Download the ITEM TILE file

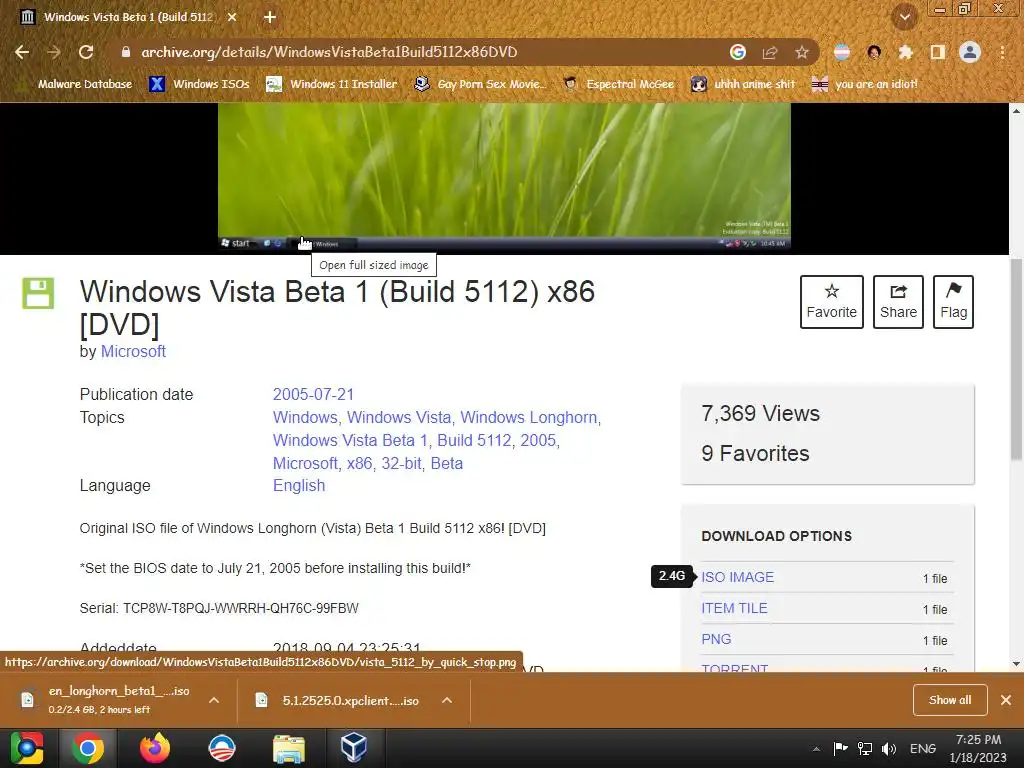(734, 608)
